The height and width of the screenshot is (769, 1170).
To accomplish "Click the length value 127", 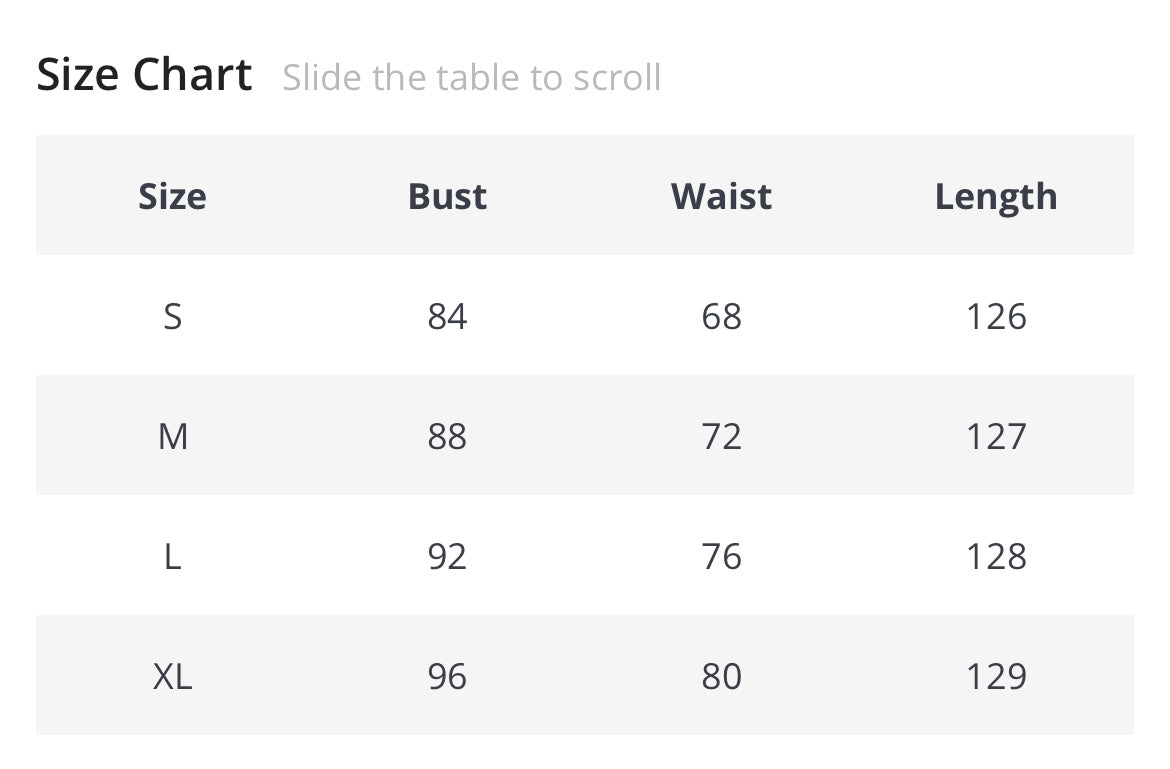I will point(996,437).
